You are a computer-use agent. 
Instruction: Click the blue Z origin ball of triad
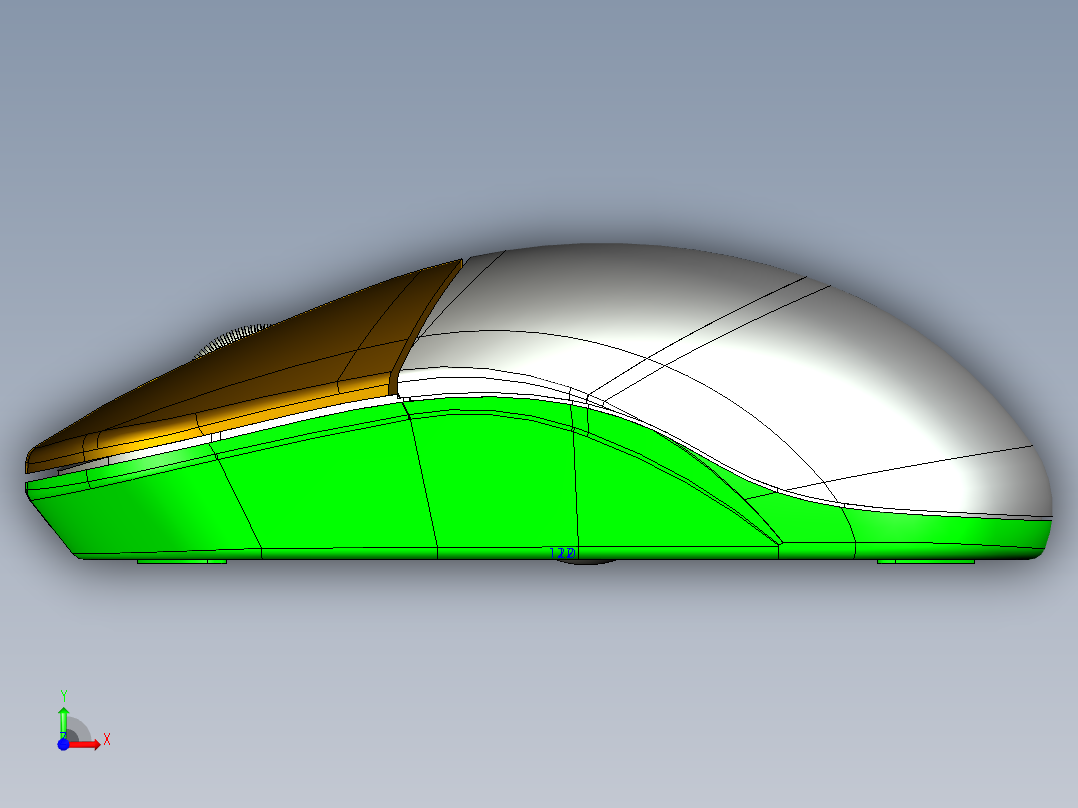tap(63, 745)
